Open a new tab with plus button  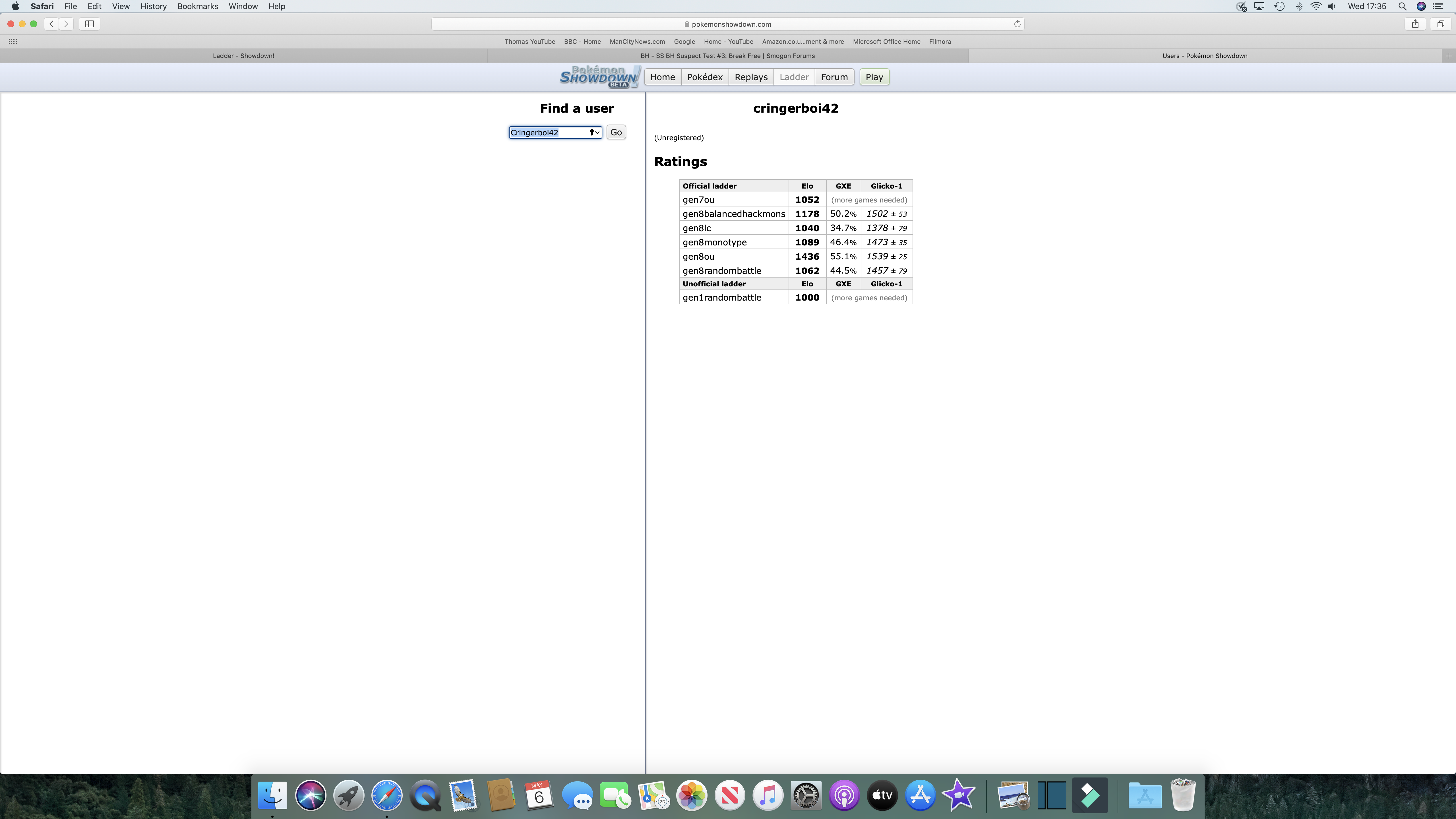coord(1449,55)
